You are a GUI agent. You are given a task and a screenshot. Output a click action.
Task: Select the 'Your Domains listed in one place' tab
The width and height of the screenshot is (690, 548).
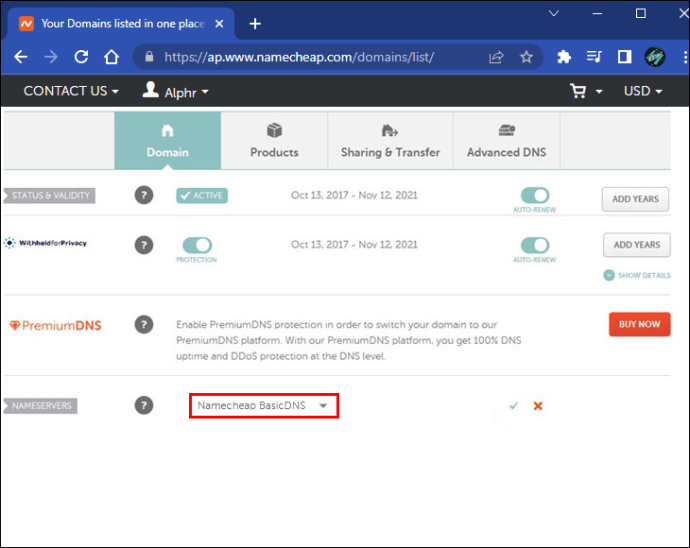(122, 24)
